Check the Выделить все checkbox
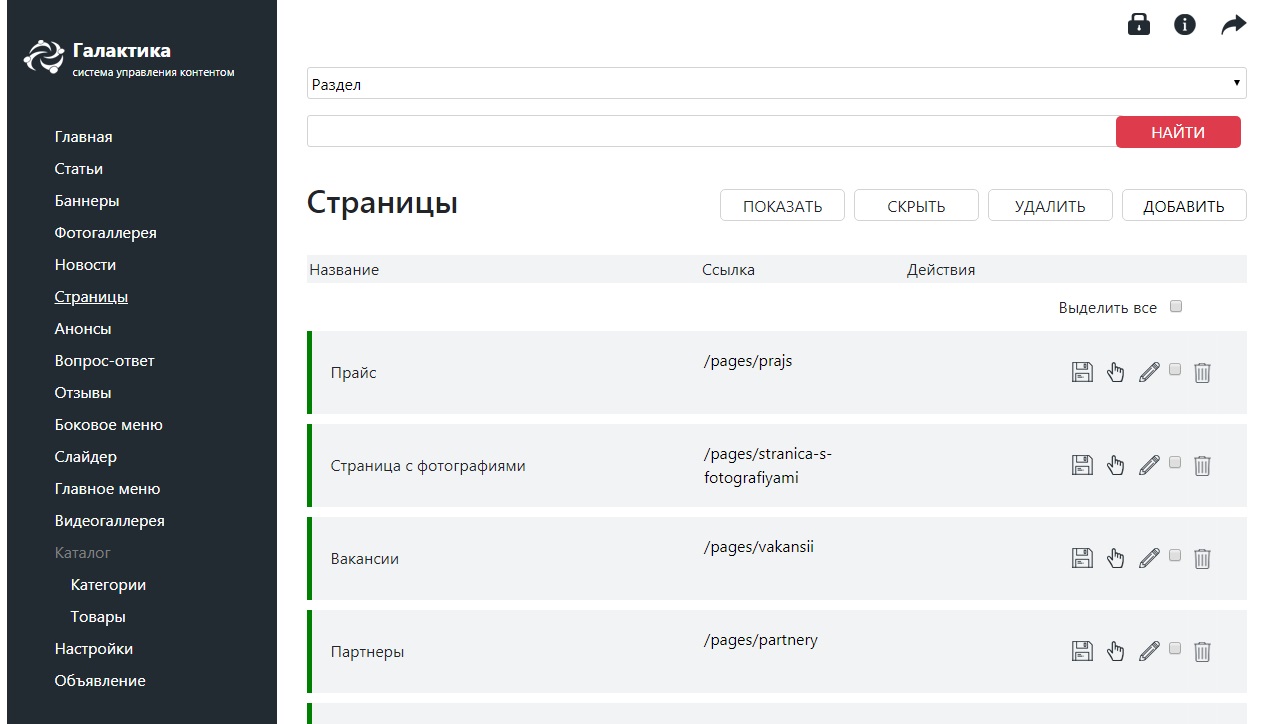The width and height of the screenshot is (1264, 724). (x=1176, y=307)
